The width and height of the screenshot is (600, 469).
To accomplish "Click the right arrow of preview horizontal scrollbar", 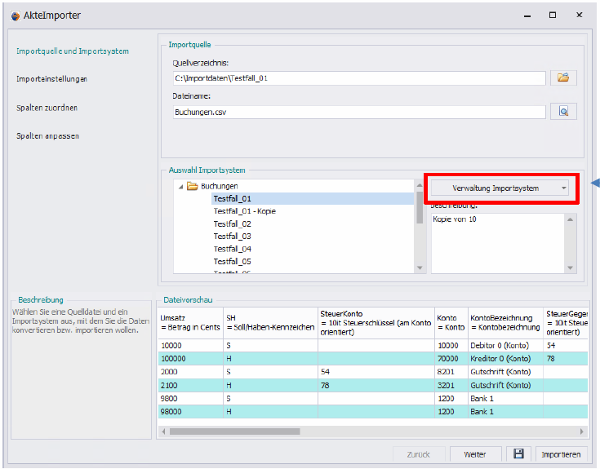I will (581, 432).
